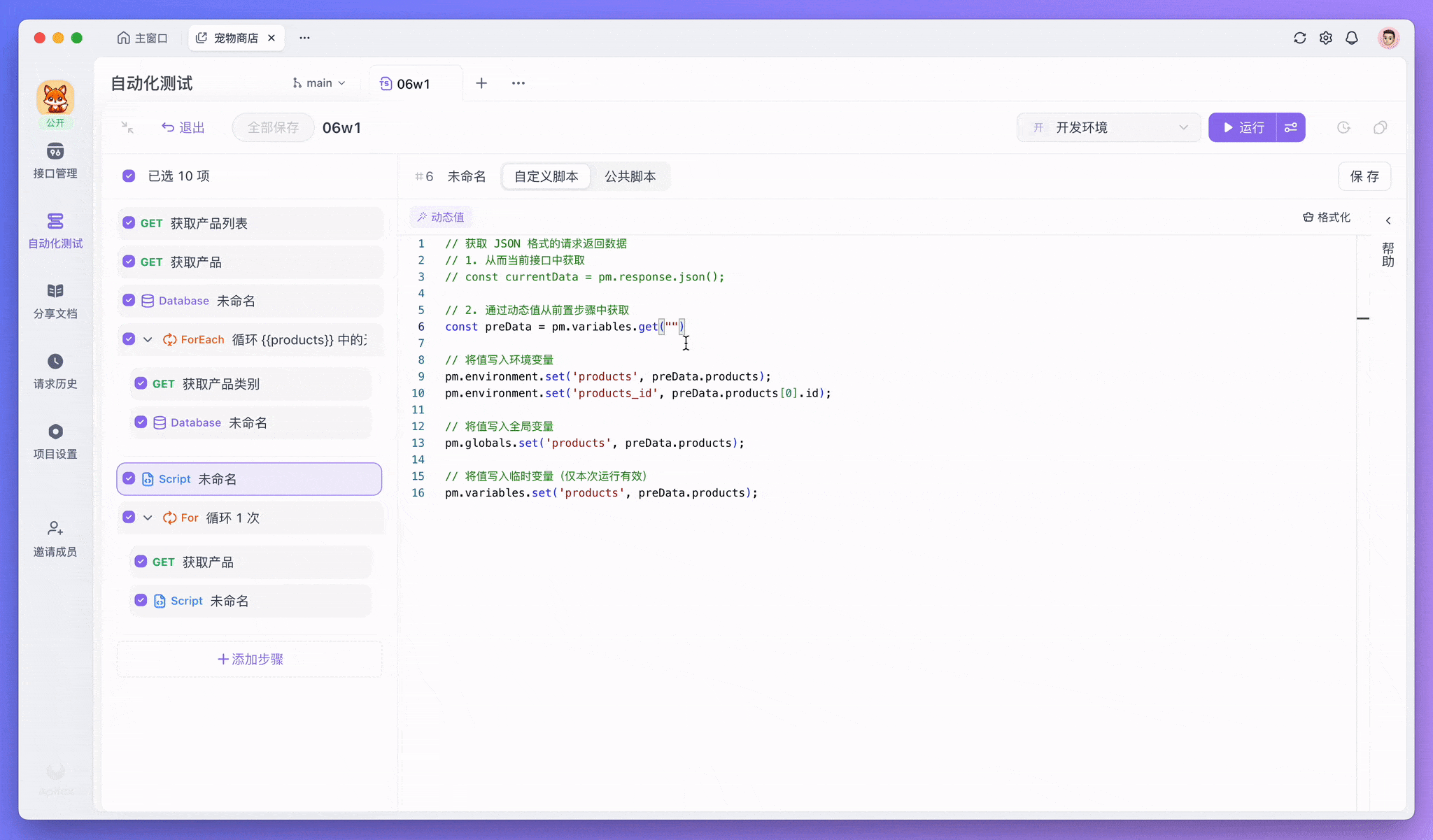Switch to the 公共脚本 tab
1433x840 pixels.
point(630,176)
